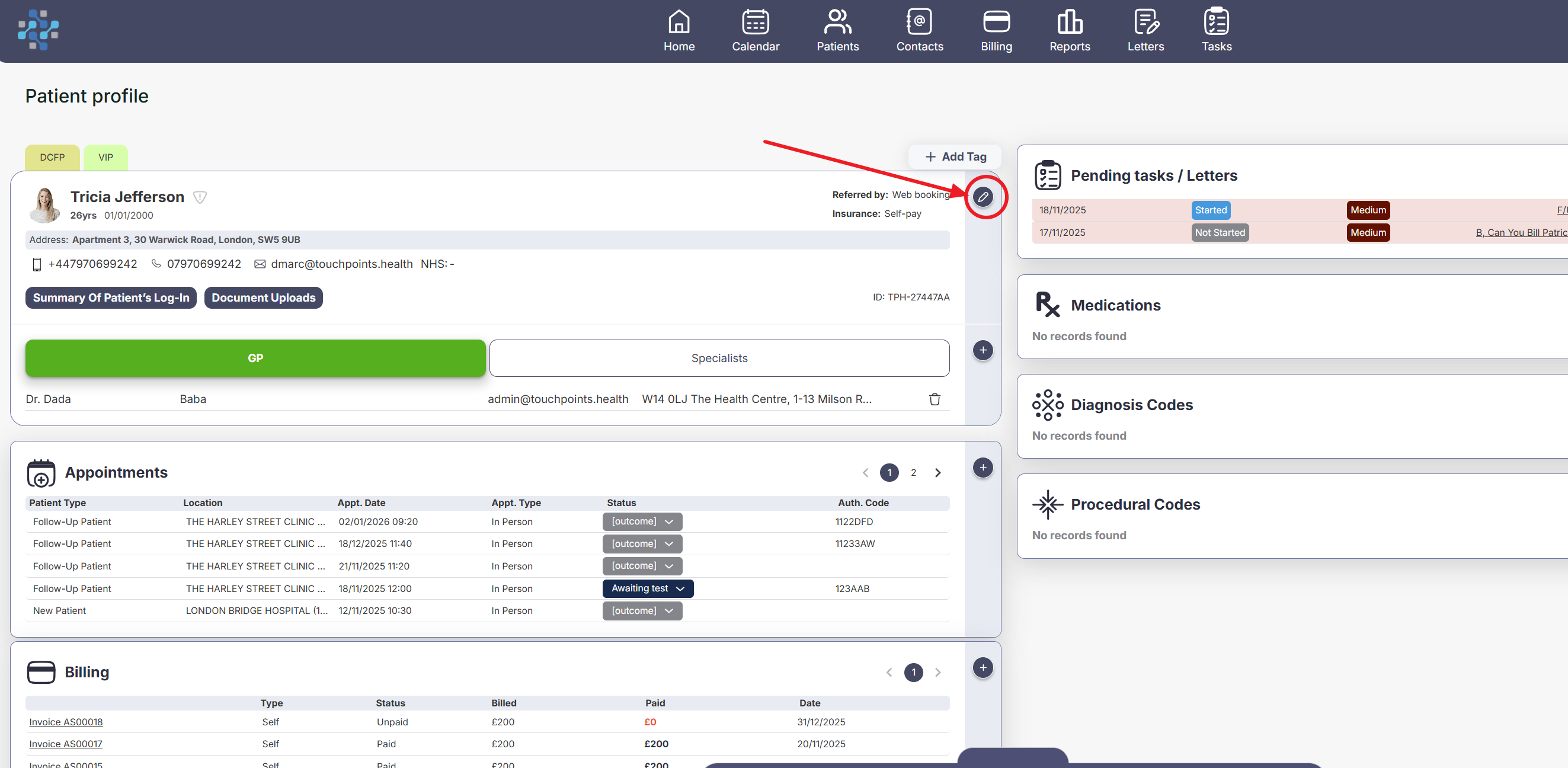Delete Dr. Dada with trash icon

(935, 399)
